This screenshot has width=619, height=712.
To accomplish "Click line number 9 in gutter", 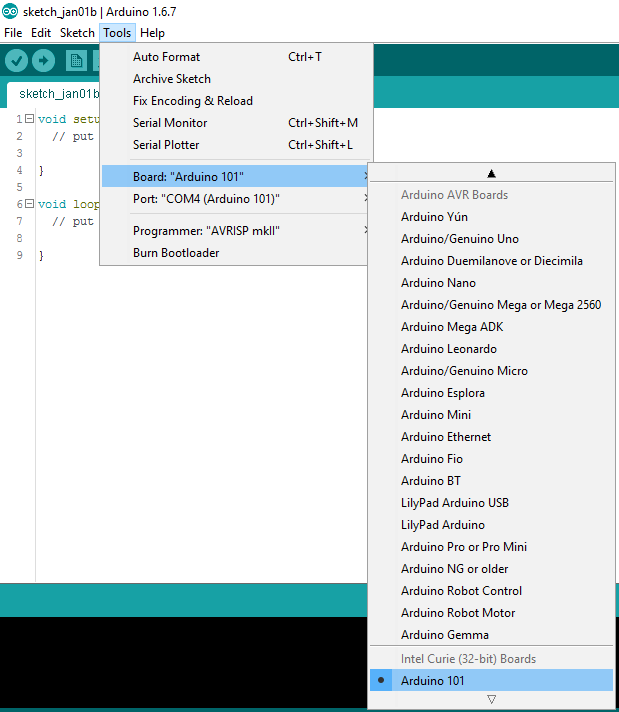I will click(x=19, y=255).
